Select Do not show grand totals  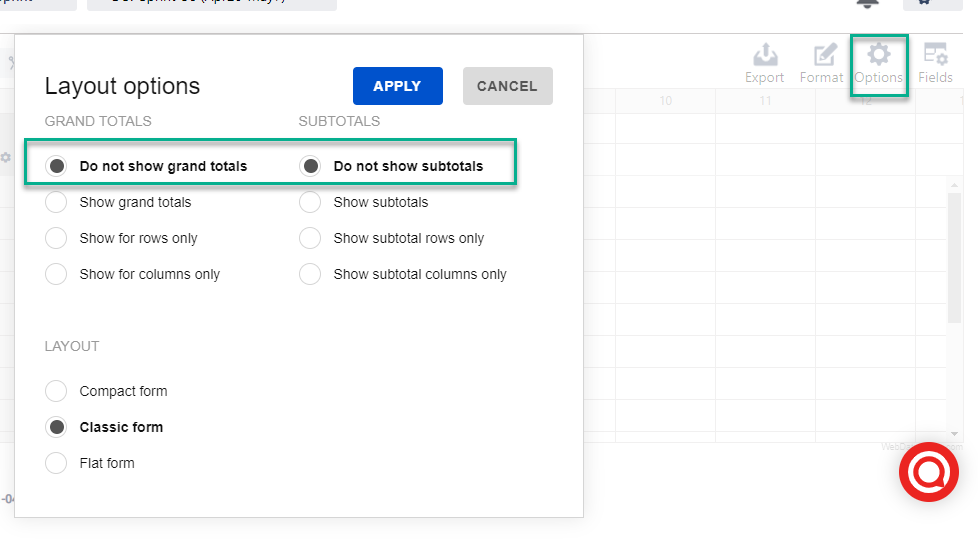tap(57, 166)
